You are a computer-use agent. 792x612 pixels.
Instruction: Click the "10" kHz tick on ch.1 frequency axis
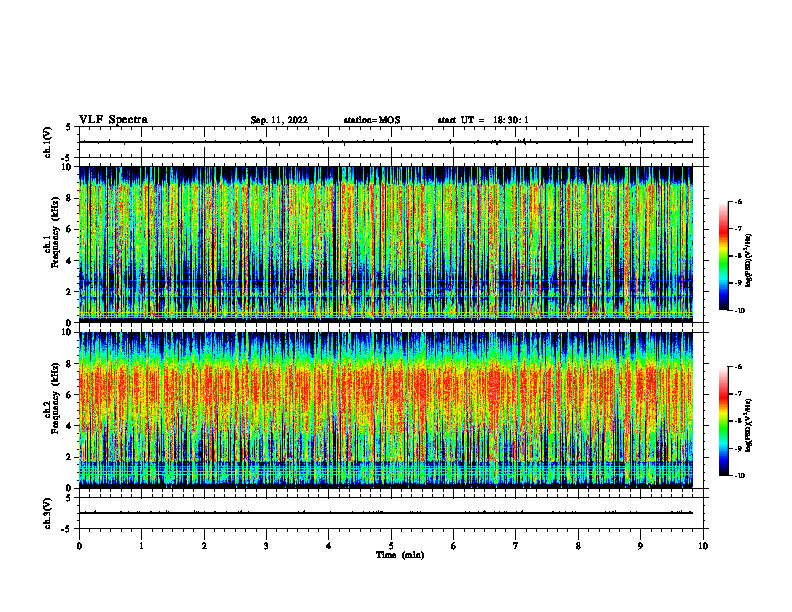click(x=69, y=167)
